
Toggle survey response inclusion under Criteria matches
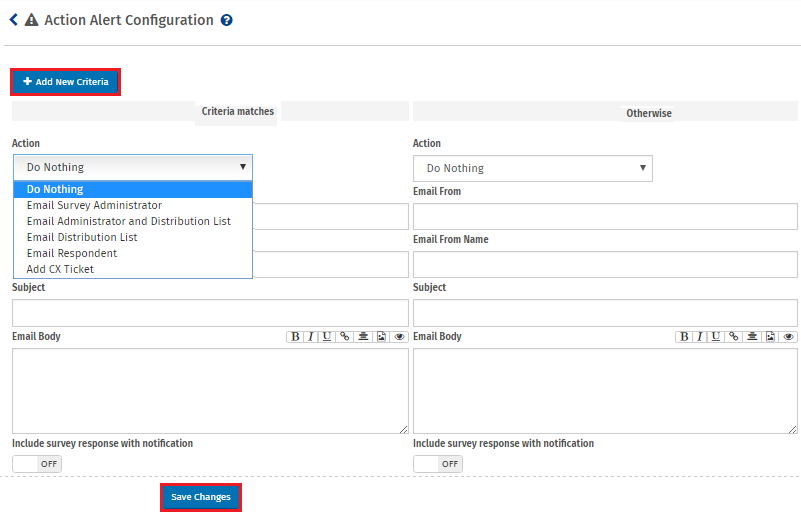coord(37,464)
